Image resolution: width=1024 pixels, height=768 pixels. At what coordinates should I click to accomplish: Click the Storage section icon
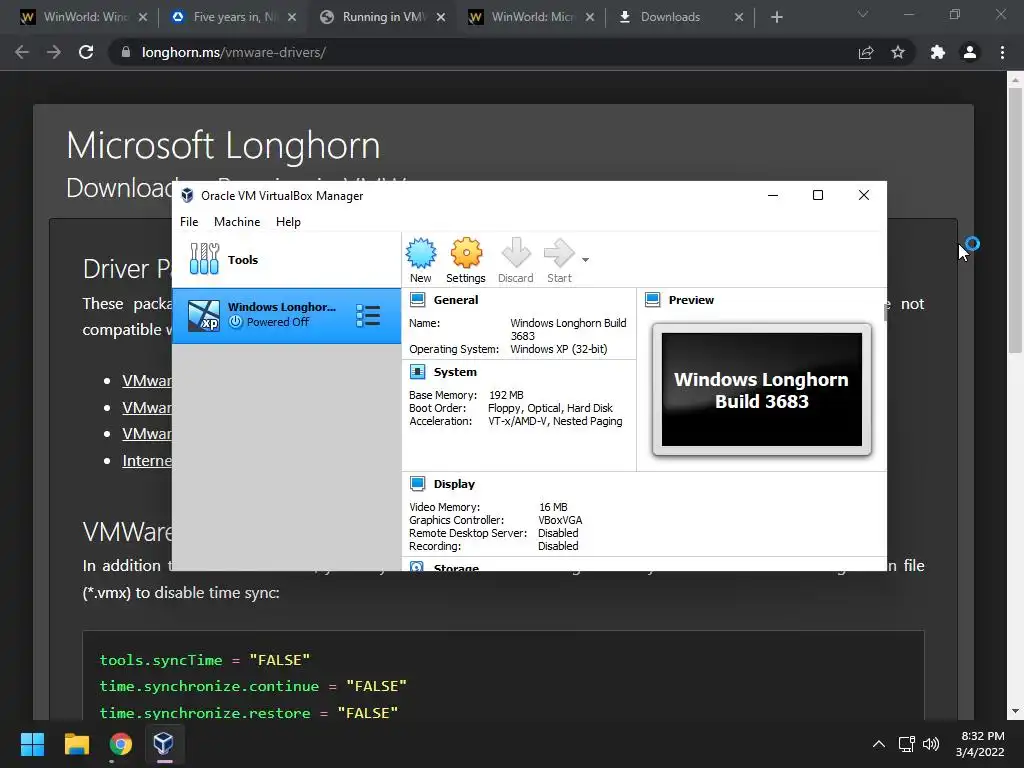point(417,567)
